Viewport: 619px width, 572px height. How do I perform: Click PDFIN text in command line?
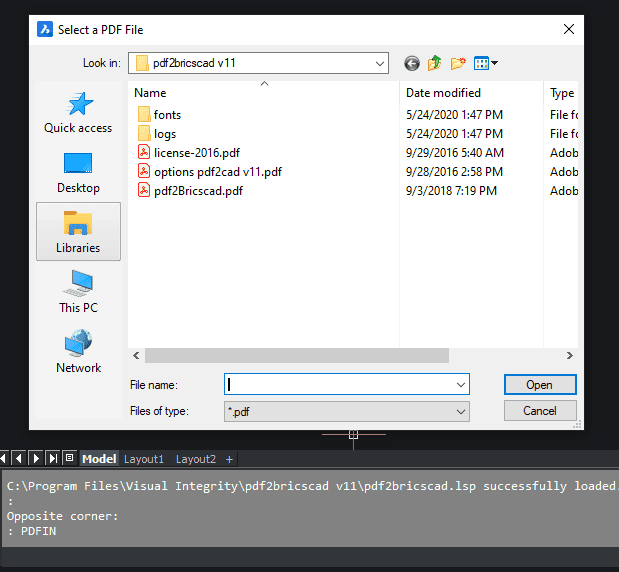[38, 531]
